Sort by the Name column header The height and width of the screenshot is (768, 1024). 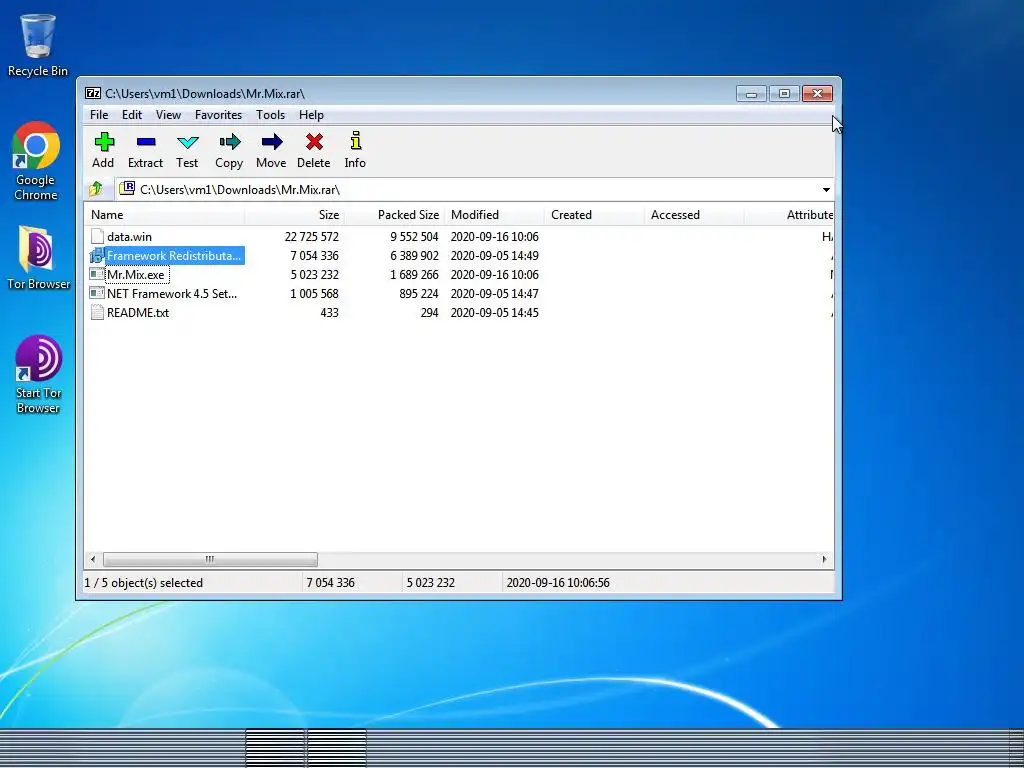tap(165, 215)
